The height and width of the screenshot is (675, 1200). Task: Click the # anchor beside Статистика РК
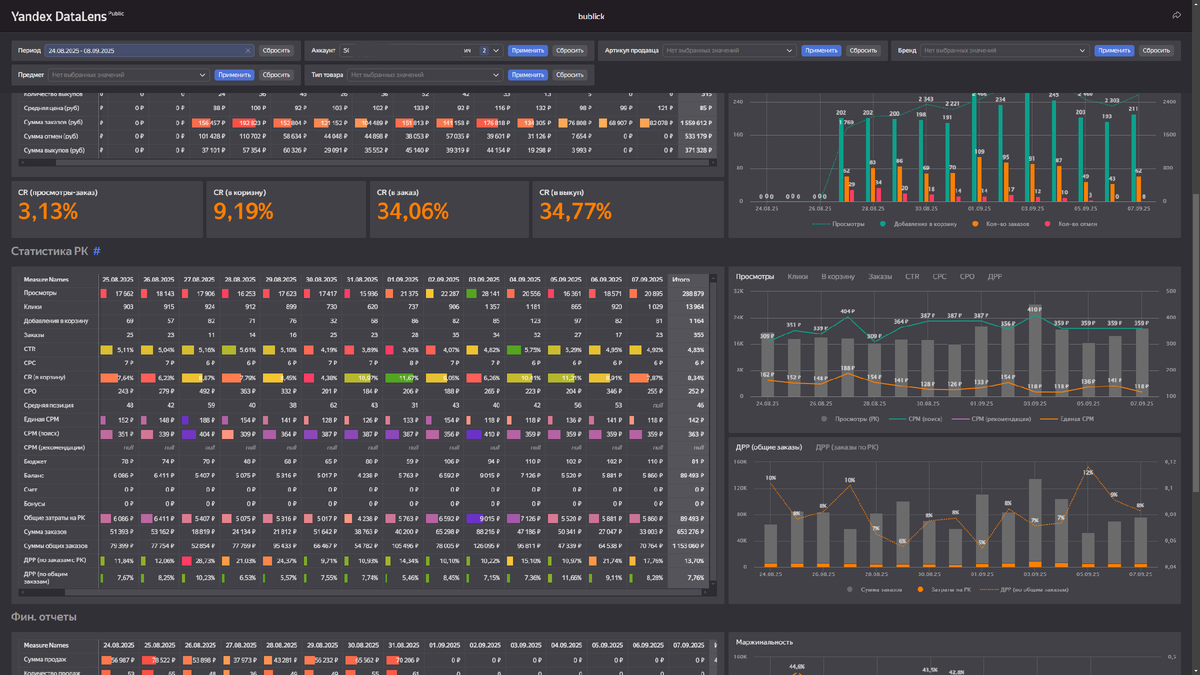(x=97, y=251)
